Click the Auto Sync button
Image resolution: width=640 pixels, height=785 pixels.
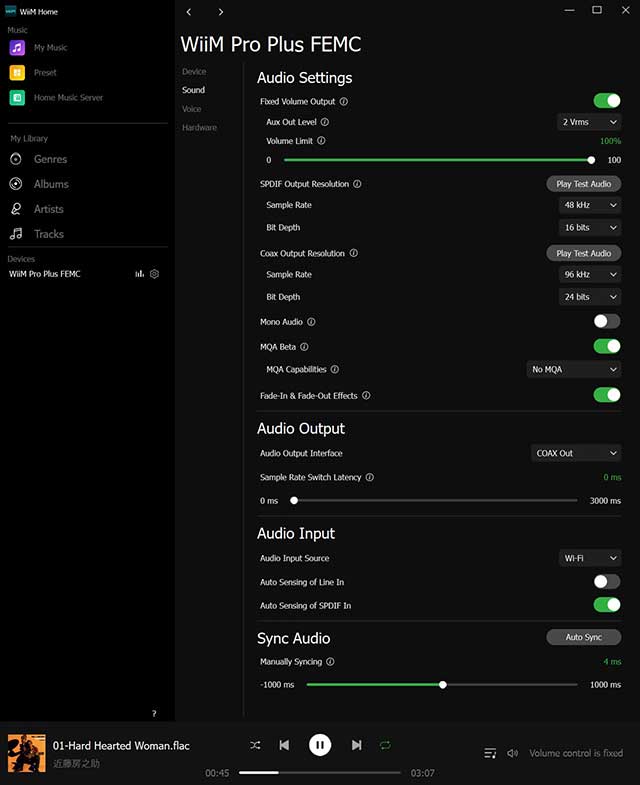click(x=584, y=637)
